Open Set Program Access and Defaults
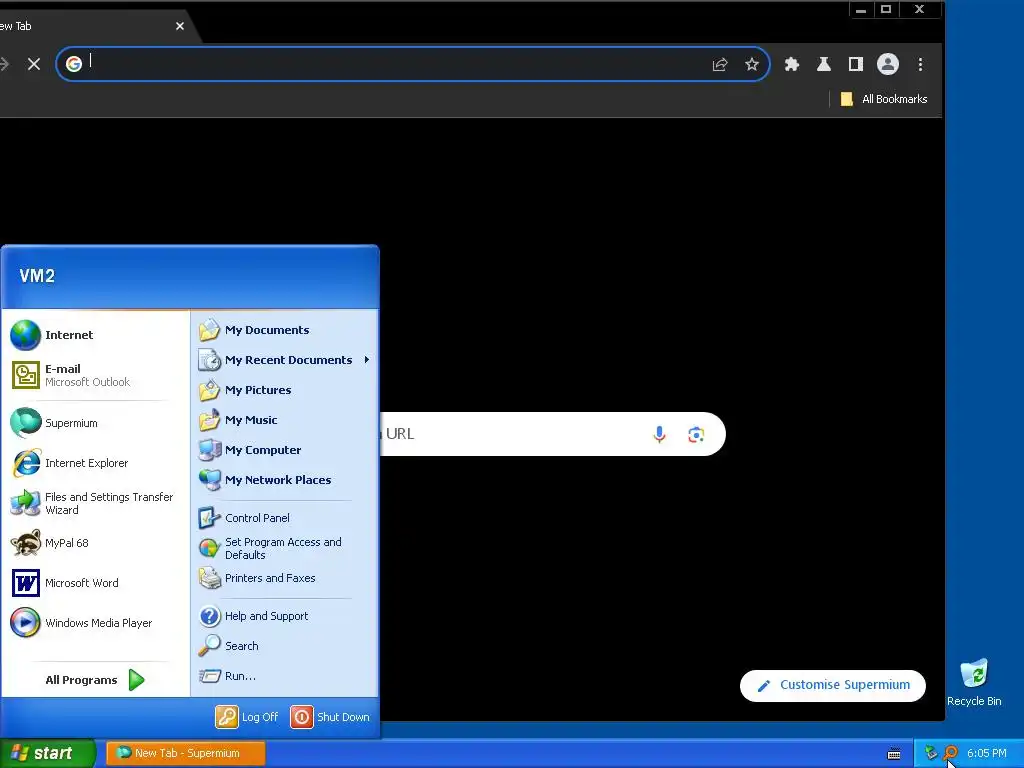The height and width of the screenshot is (768, 1024). click(x=284, y=548)
